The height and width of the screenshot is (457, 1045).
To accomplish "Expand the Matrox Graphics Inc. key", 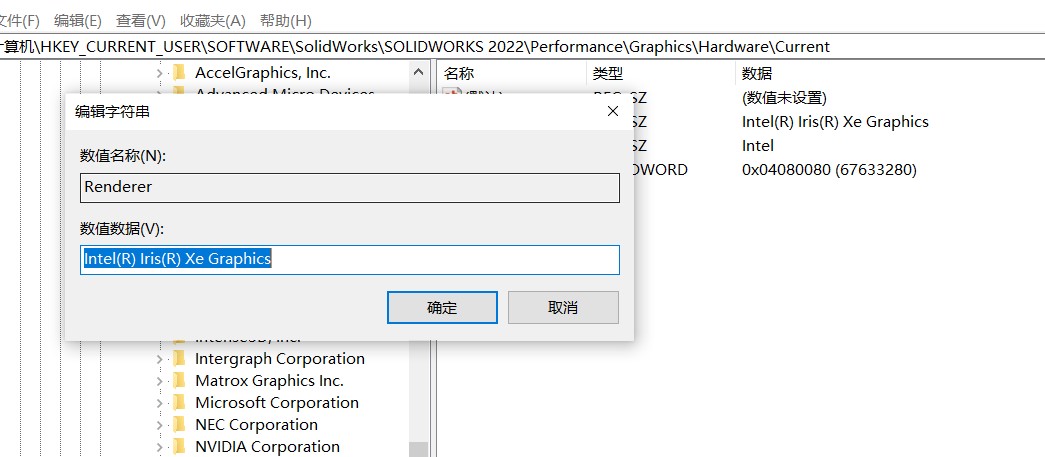I will [x=159, y=381].
